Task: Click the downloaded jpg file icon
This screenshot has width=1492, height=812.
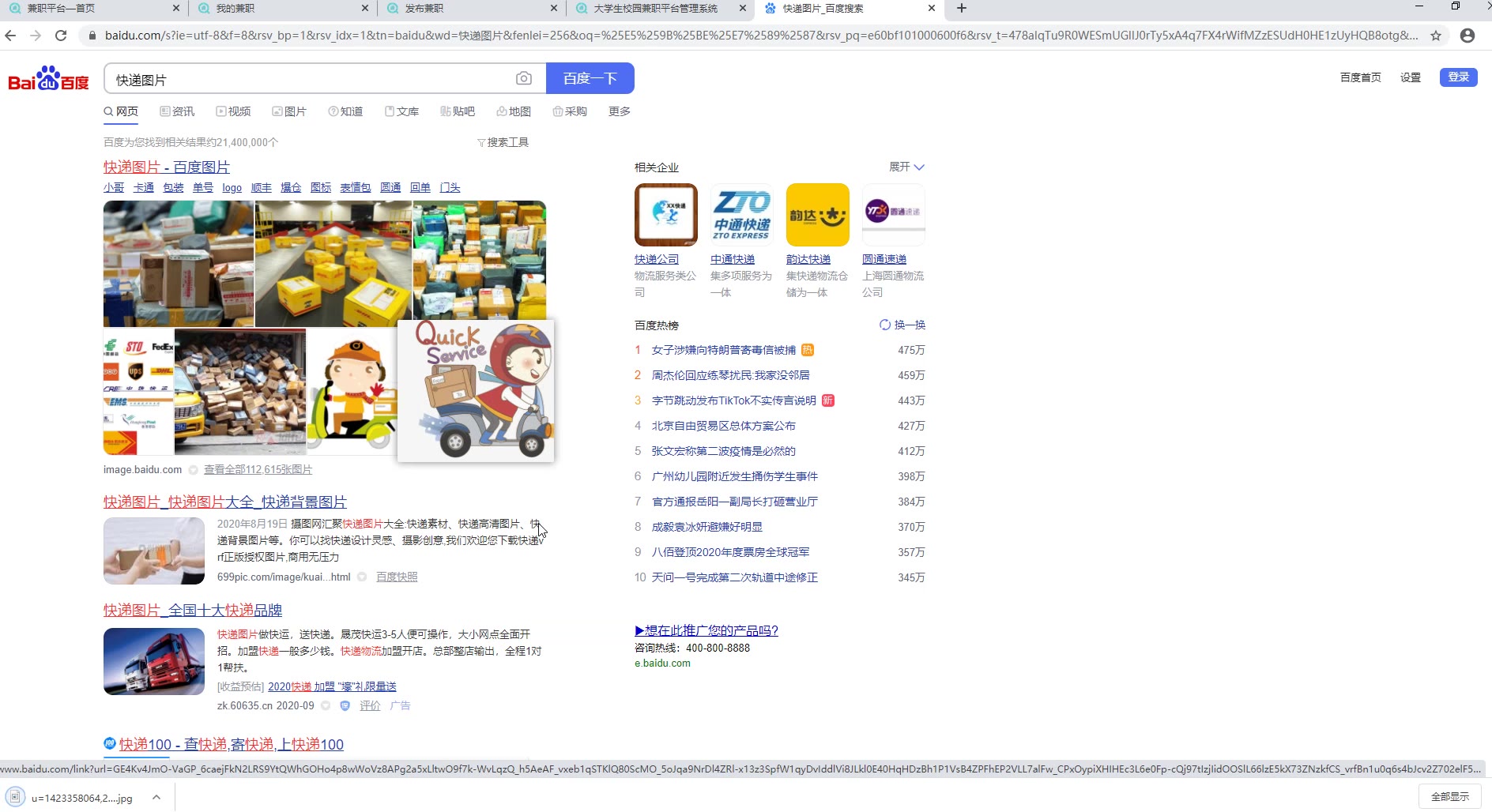Action: coord(15,797)
